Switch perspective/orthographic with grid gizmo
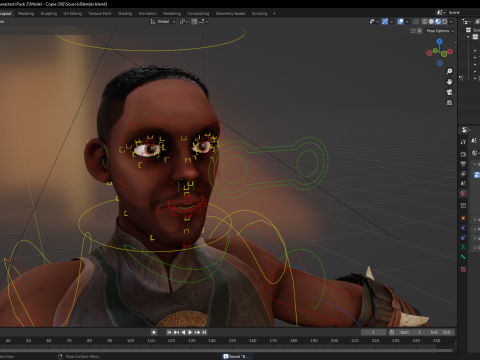480x360 pixels. [x=449, y=102]
